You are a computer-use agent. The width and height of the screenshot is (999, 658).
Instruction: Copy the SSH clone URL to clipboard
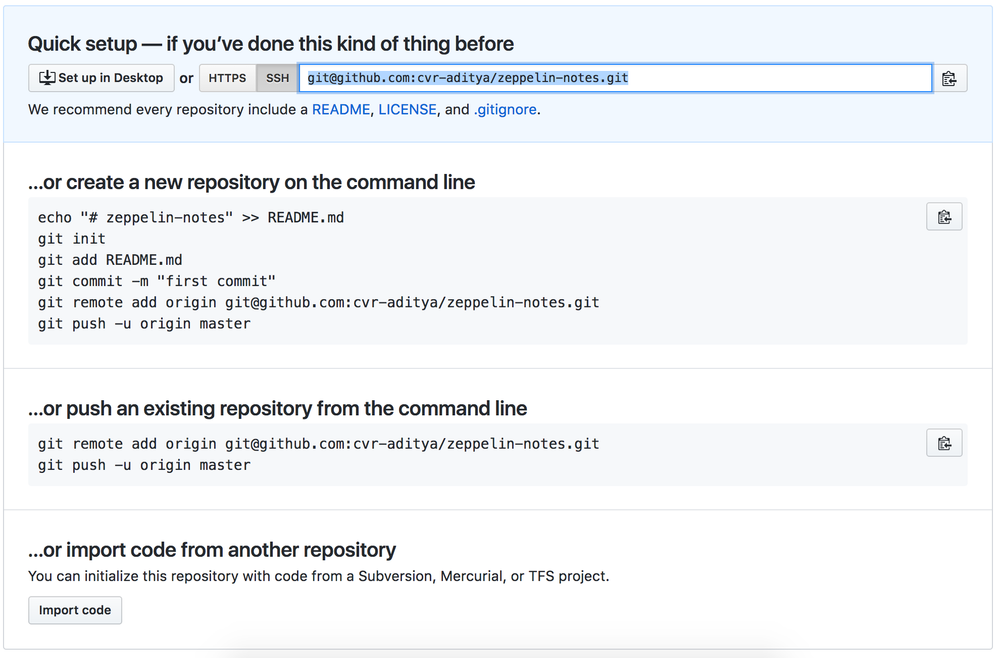[x=948, y=77]
